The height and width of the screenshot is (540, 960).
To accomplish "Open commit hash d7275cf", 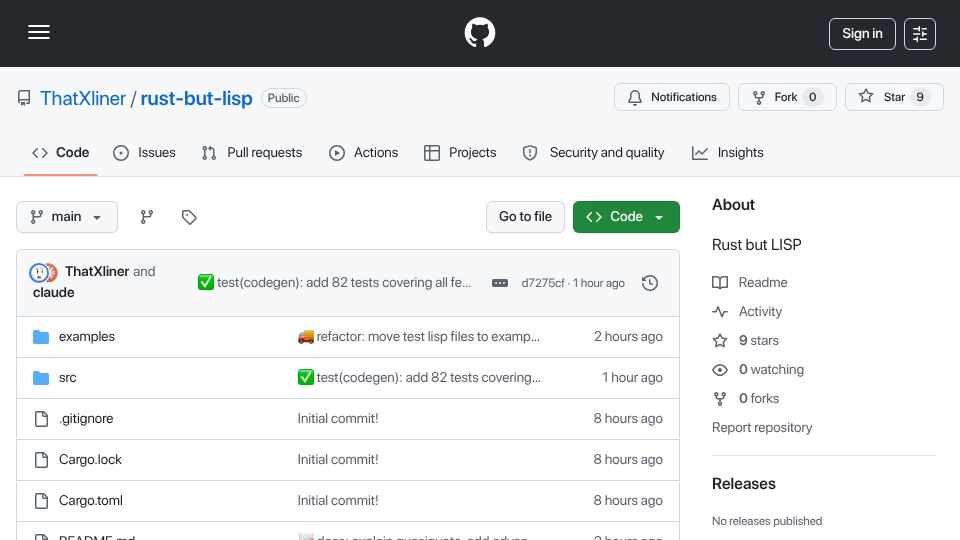I will (x=542, y=283).
